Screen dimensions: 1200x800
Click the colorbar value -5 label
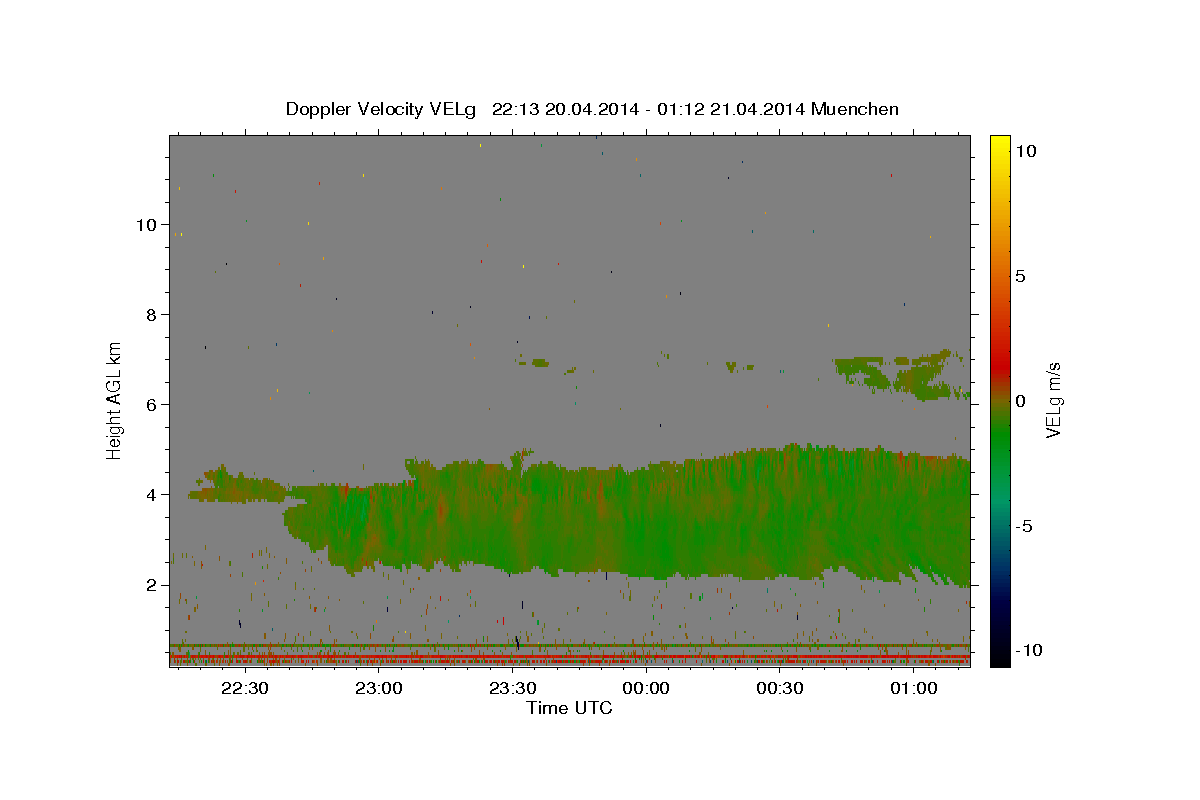tap(1024, 525)
